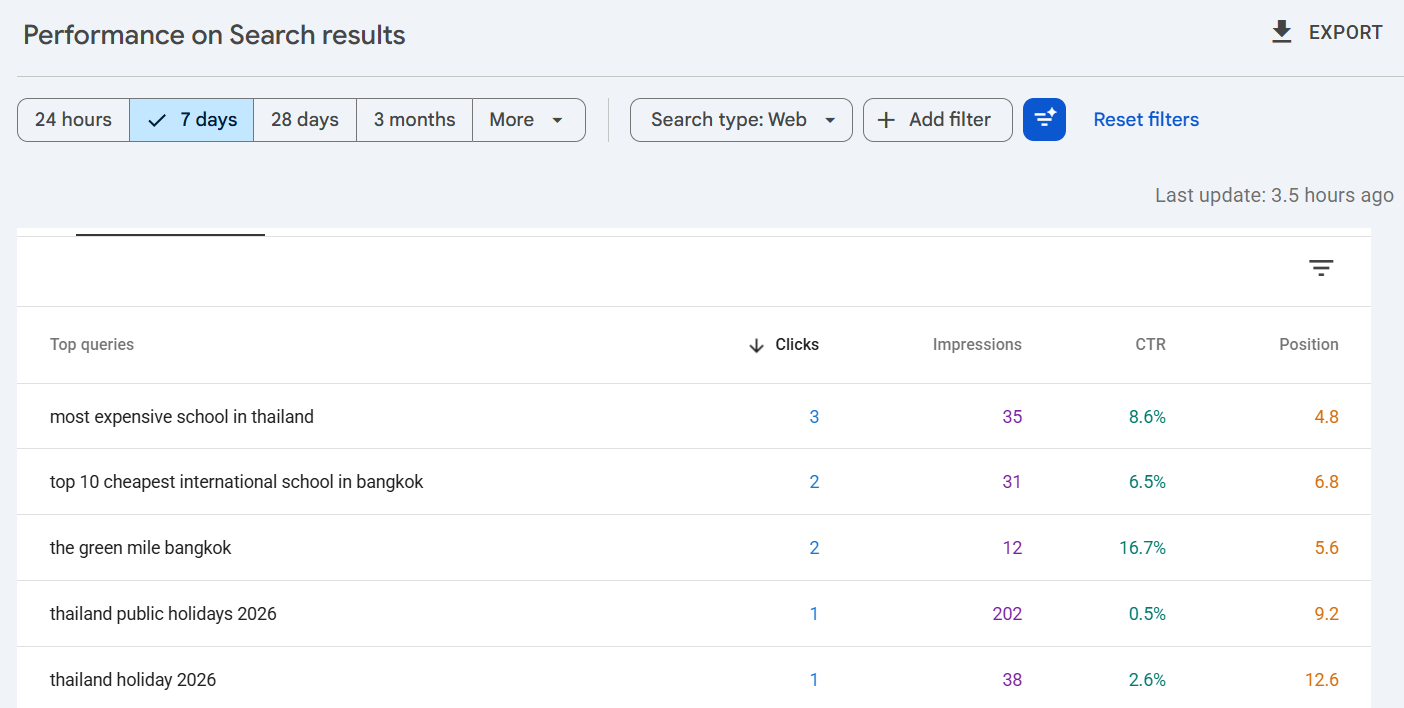
Task: Select the 24 hours date range
Action: (73, 120)
